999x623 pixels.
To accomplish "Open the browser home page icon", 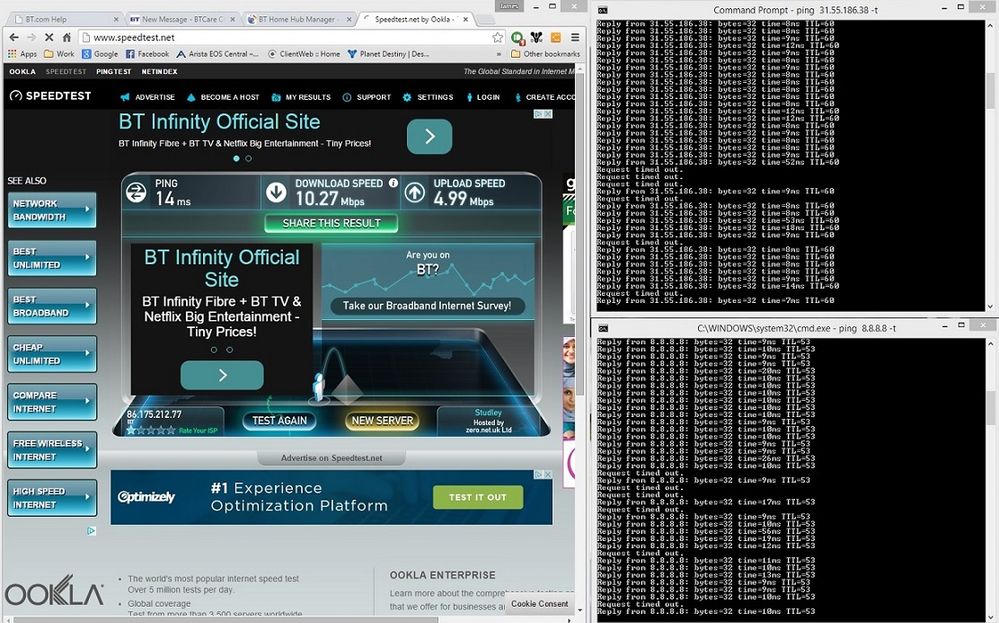I will point(66,38).
